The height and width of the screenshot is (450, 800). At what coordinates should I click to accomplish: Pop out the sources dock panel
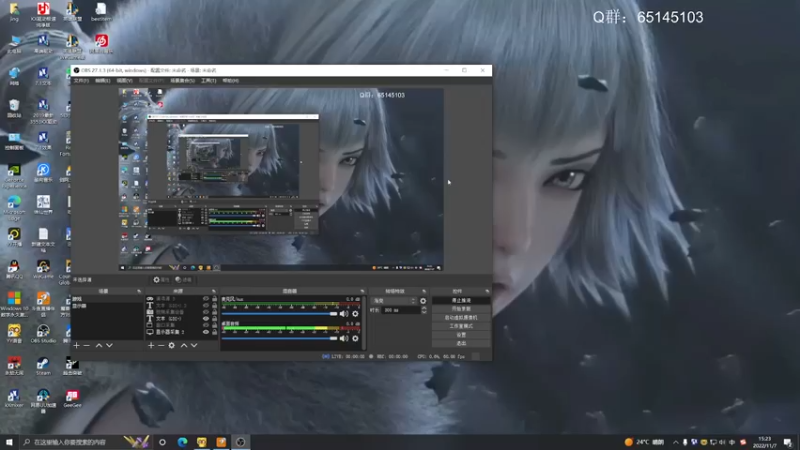(x=214, y=291)
